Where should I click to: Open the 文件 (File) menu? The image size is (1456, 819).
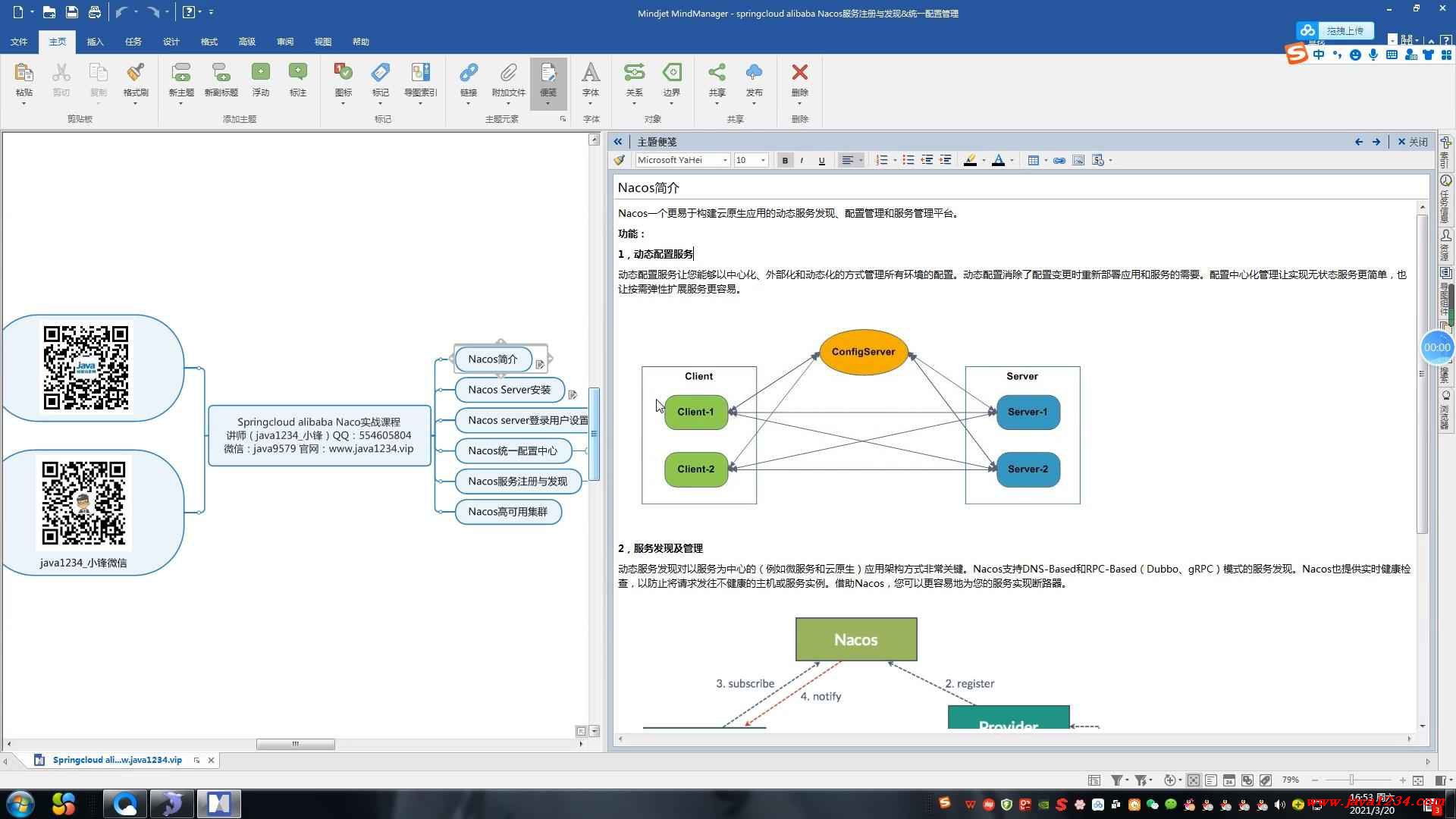pyautogui.click(x=19, y=42)
